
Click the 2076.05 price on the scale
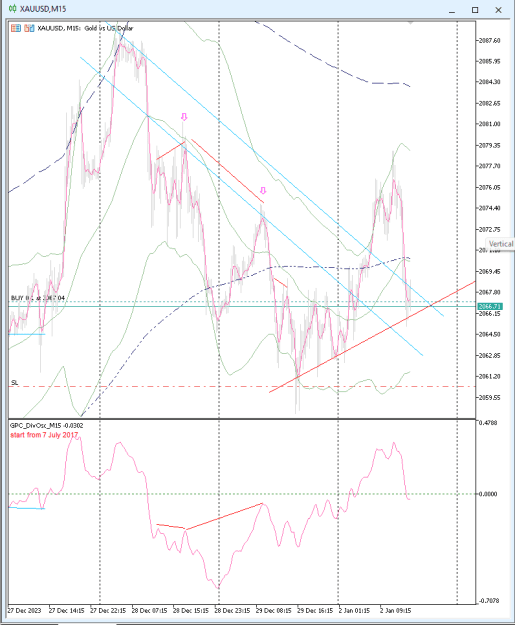(490, 187)
